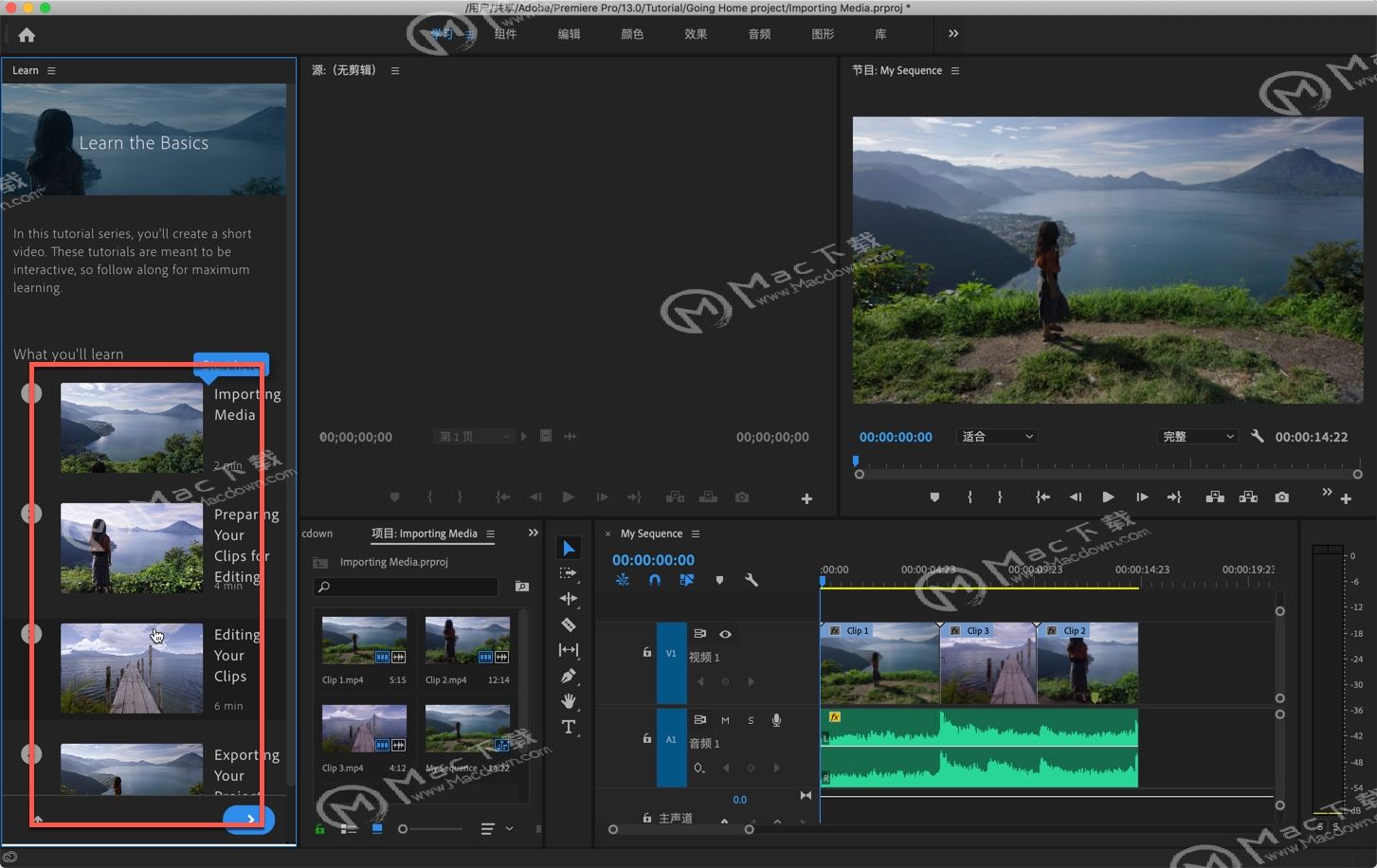Select the Selection arrow tool

[569, 548]
